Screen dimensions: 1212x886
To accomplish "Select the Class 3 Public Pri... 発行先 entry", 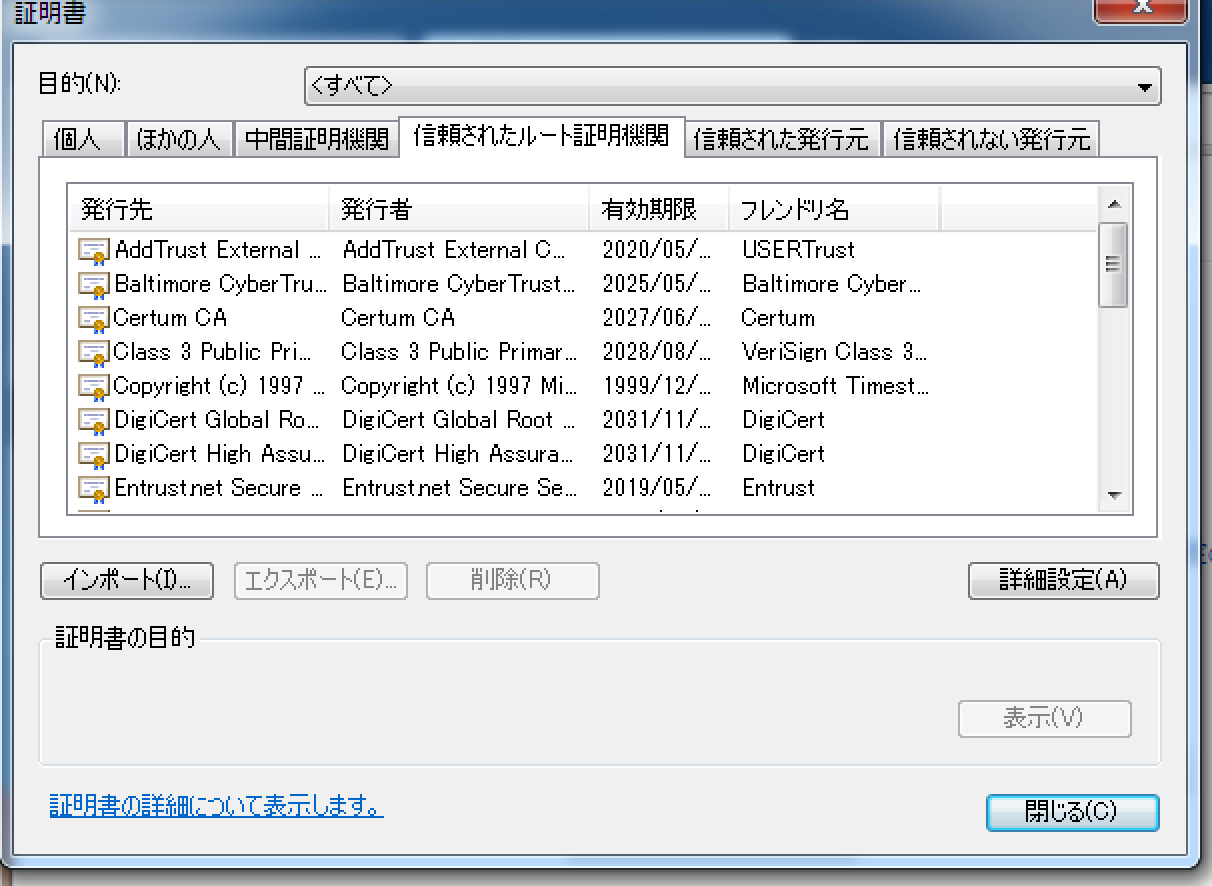I will tap(213, 352).
